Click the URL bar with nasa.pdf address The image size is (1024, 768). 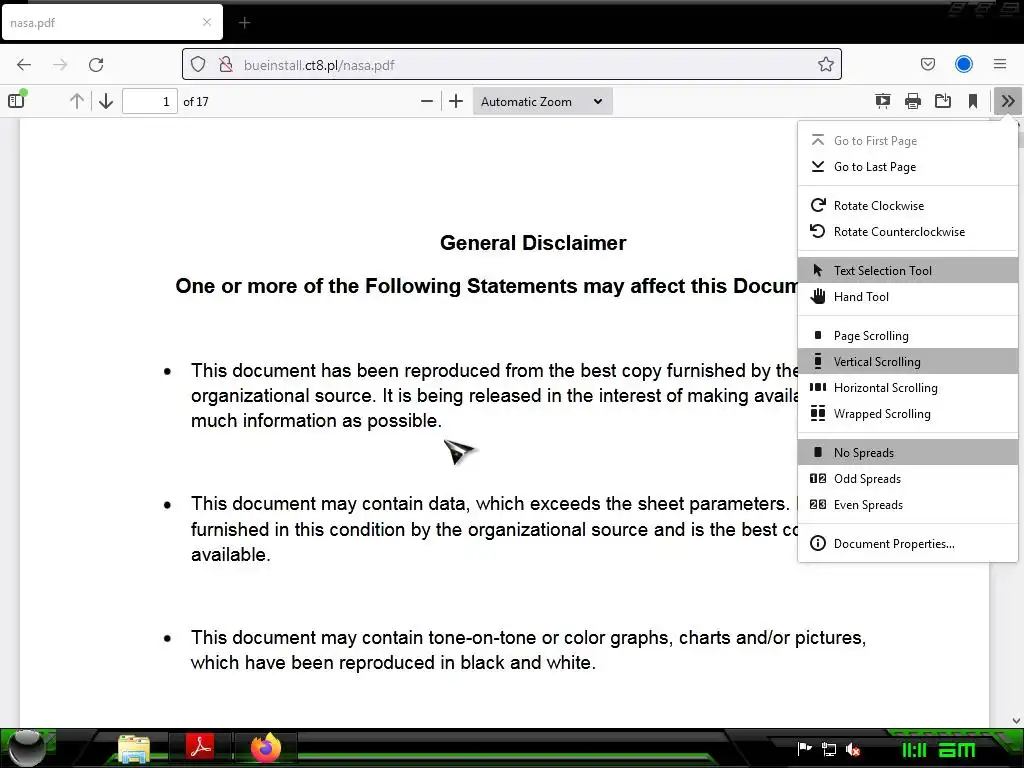point(511,64)
